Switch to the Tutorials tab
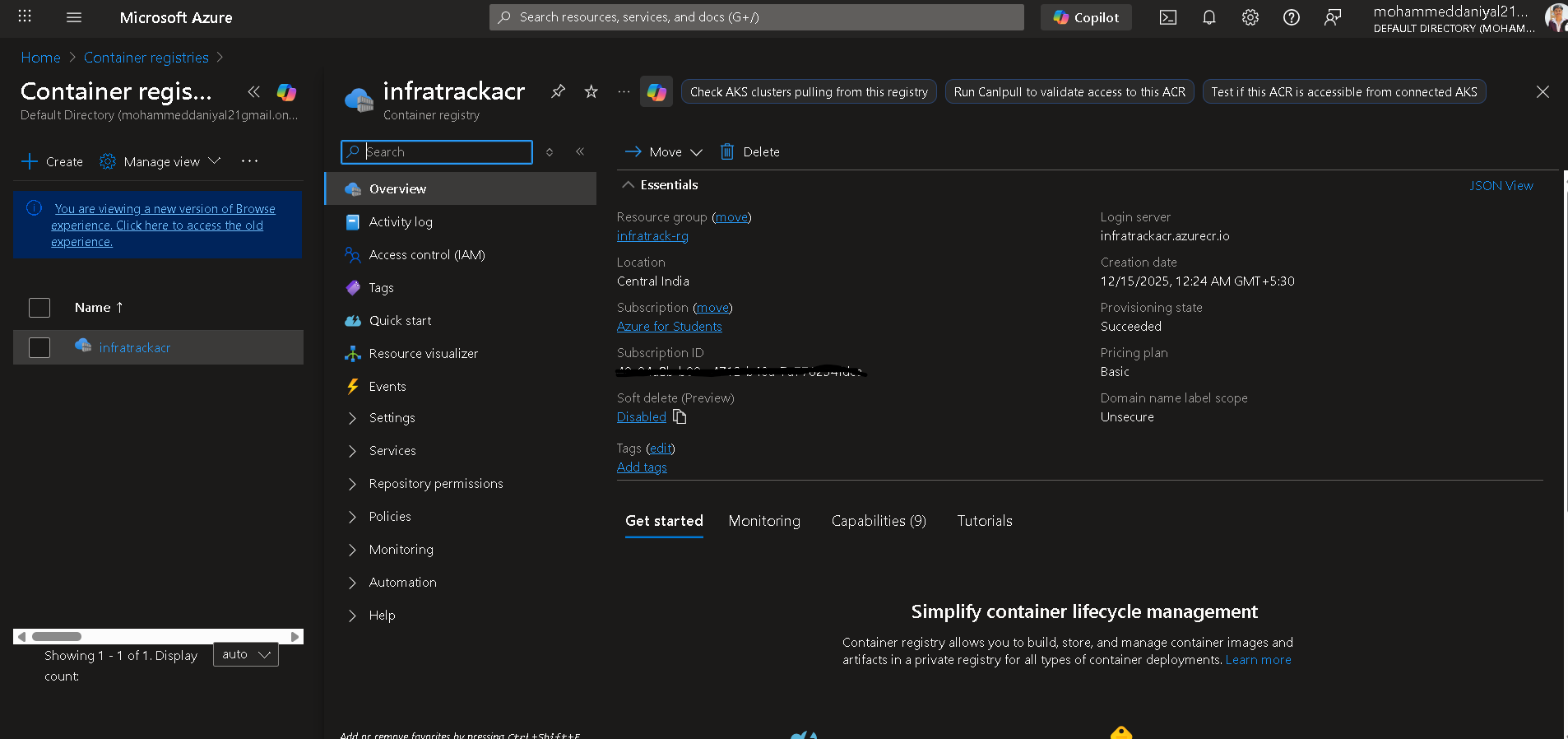 [985, 521]
